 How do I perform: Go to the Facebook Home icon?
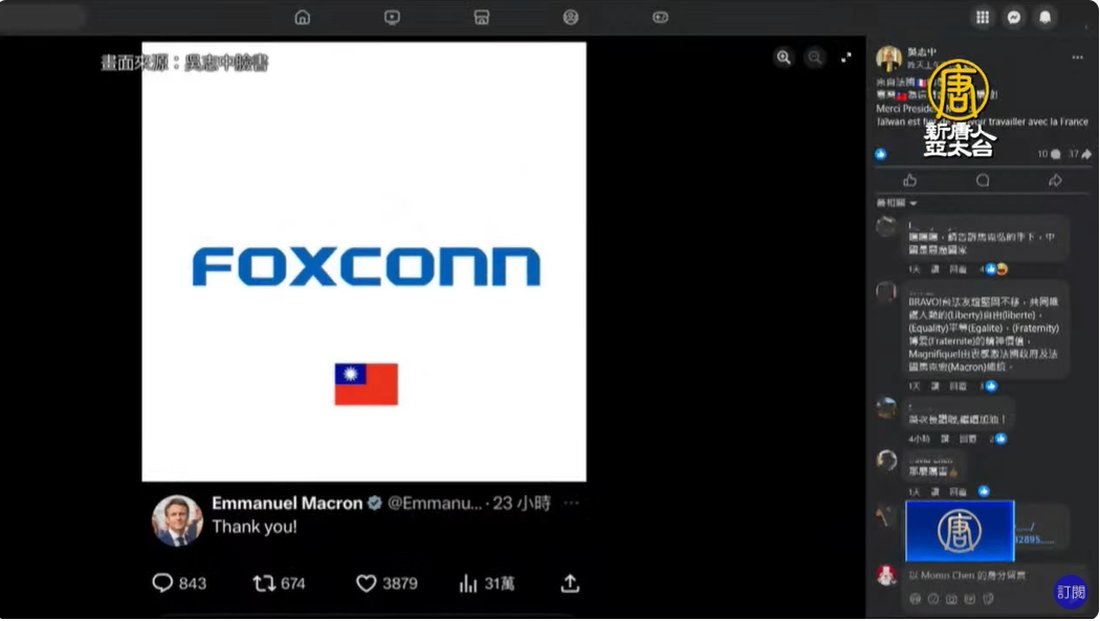click(x=302, y=18)
